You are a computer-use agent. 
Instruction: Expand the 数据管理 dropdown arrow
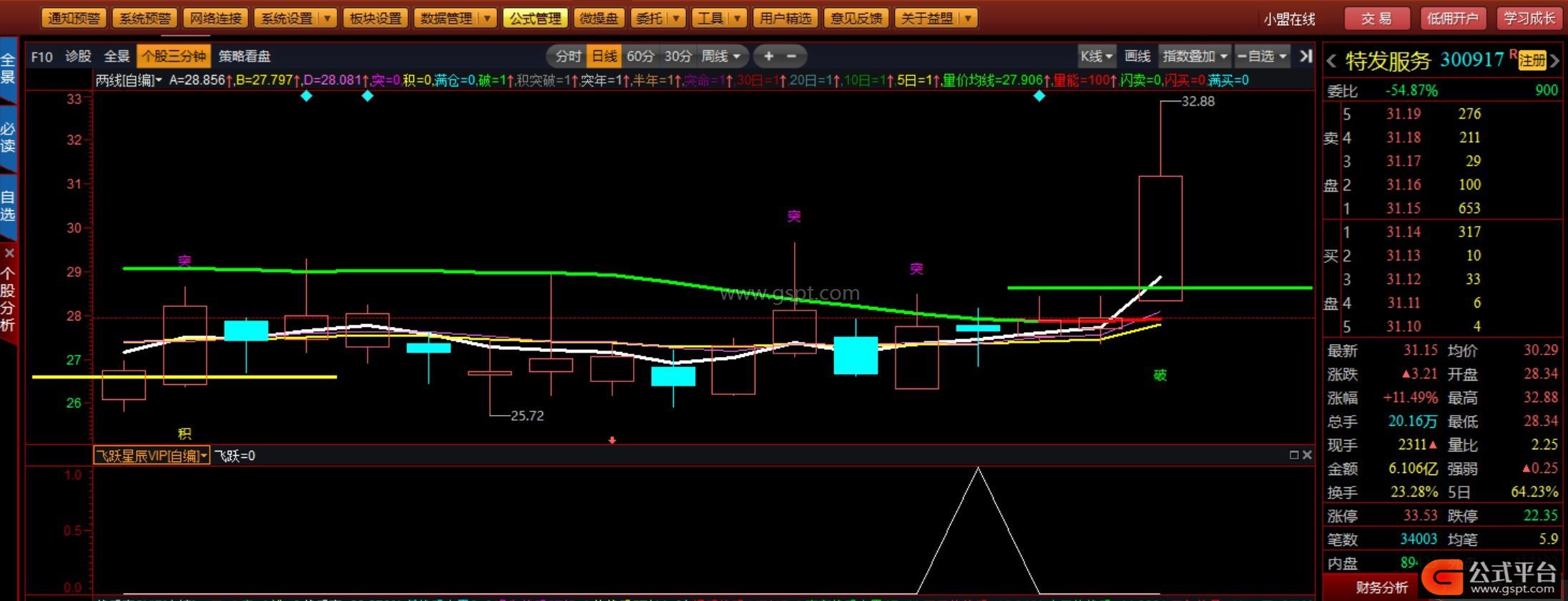(487, 19)
